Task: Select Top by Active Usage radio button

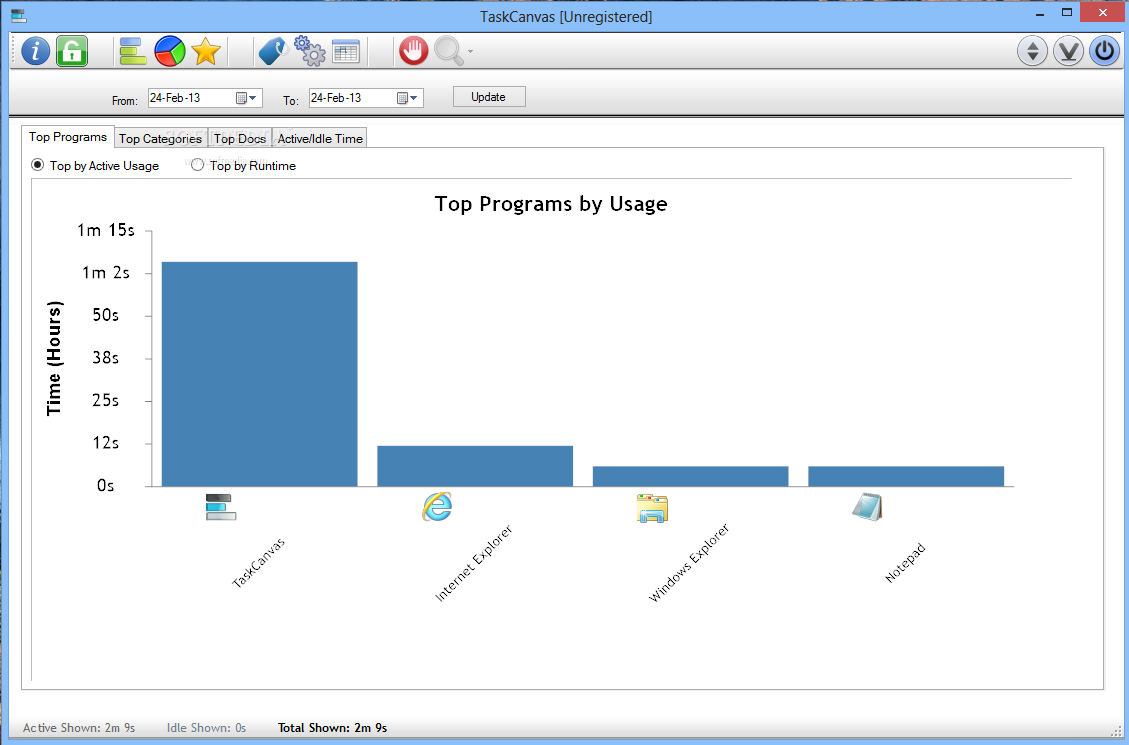Action: [37, 165]
